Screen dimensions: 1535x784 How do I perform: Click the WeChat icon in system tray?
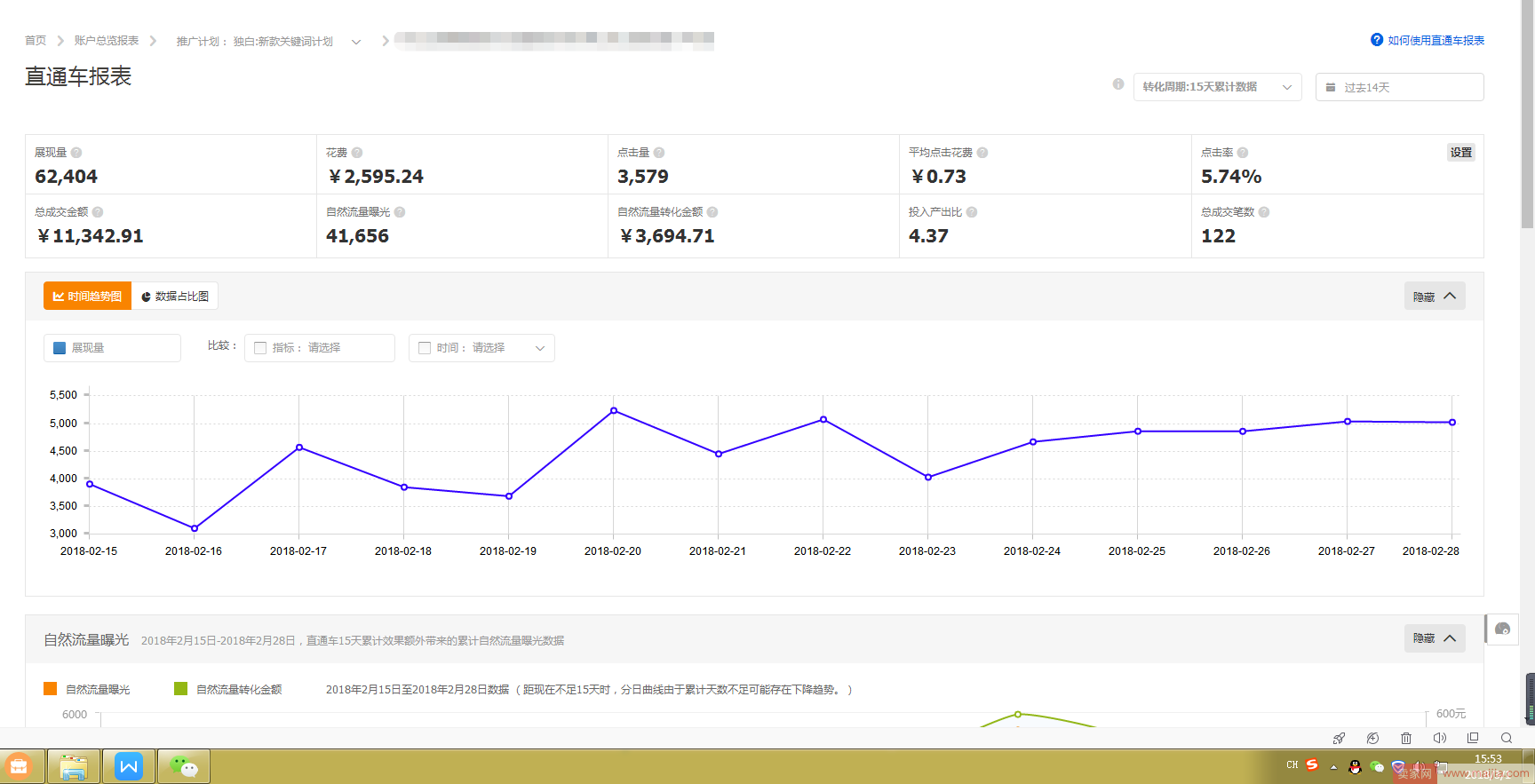click(x=1377, y=767)
